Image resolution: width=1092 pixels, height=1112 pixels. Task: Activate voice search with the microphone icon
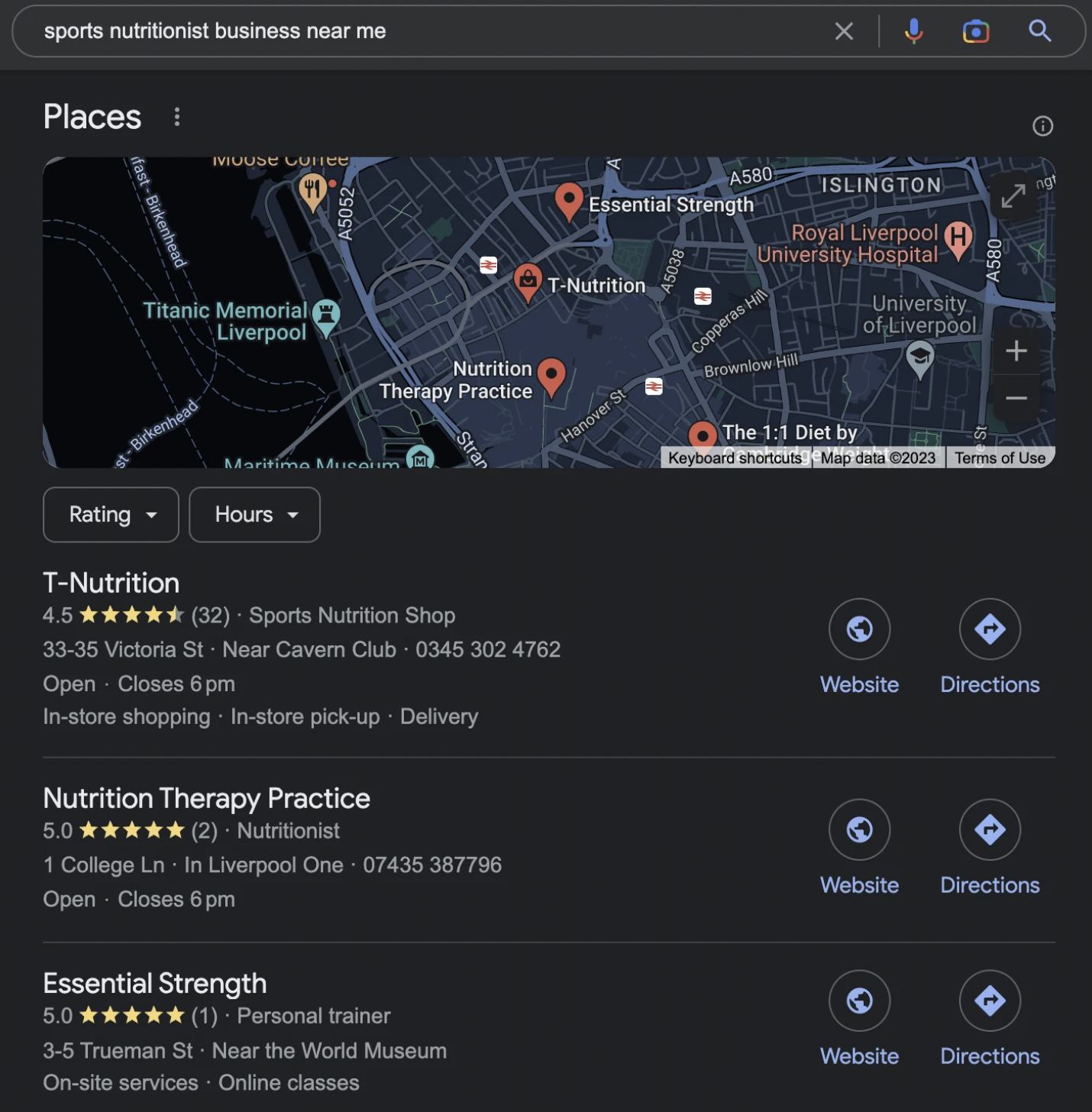click(914, 31)
